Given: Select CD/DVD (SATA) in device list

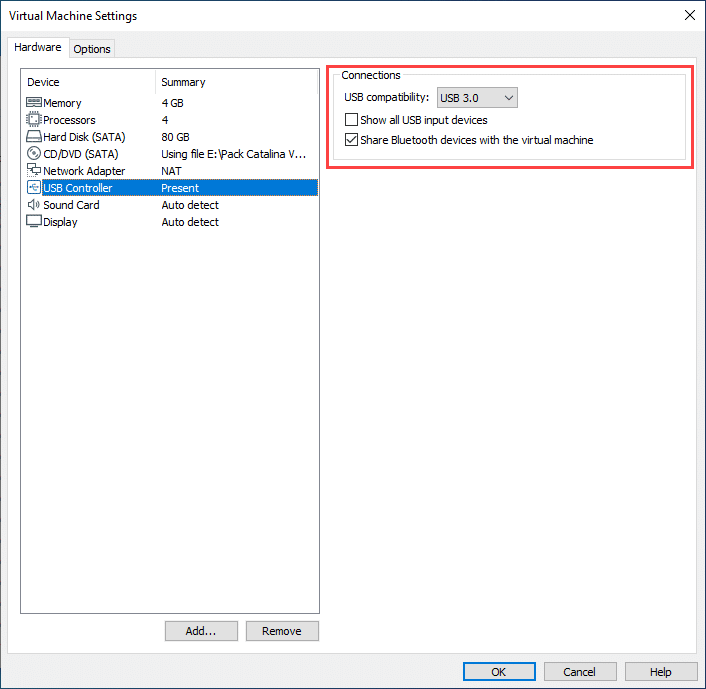Looking at the screenshot, I should (x=81, y=154).
